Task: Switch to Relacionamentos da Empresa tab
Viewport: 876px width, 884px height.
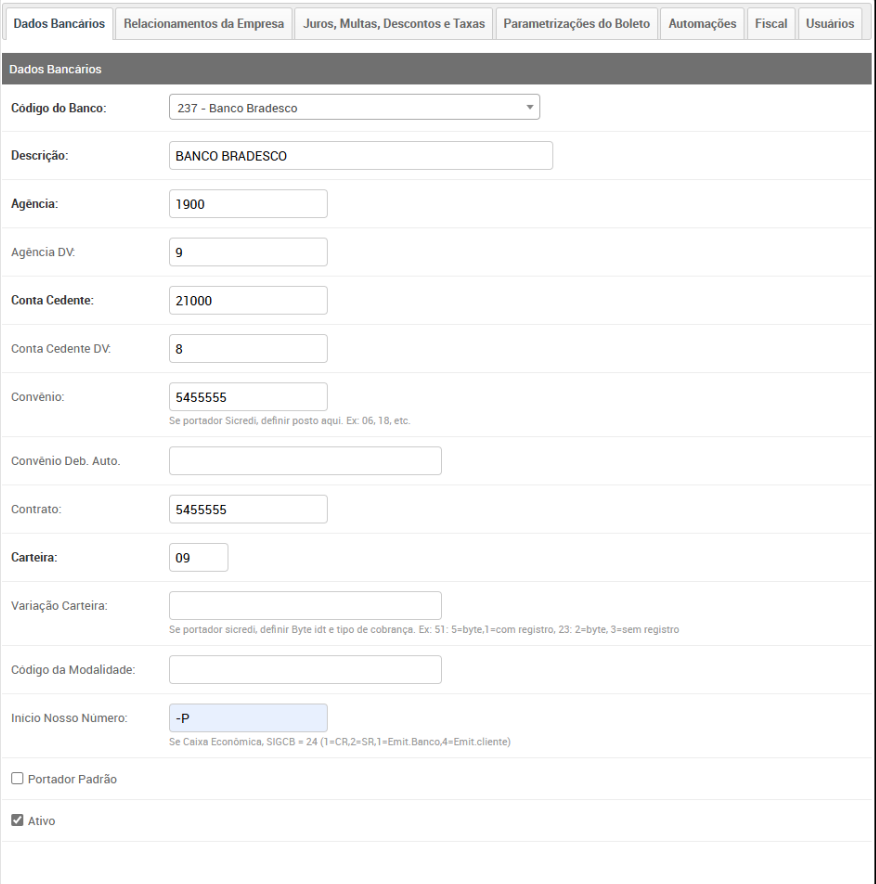Action: pyautogui.click(x=205, y=23)
